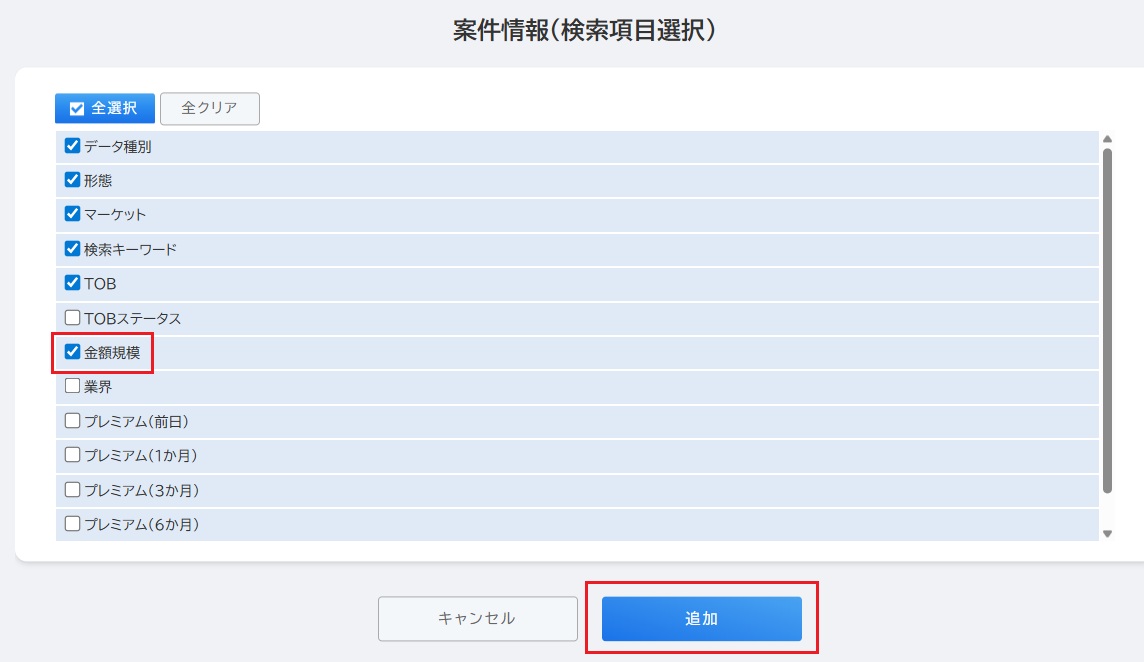1144x662 pixels.
Task: Uncheck the 検索キーワード checkbox
Action: pos(72,249)
